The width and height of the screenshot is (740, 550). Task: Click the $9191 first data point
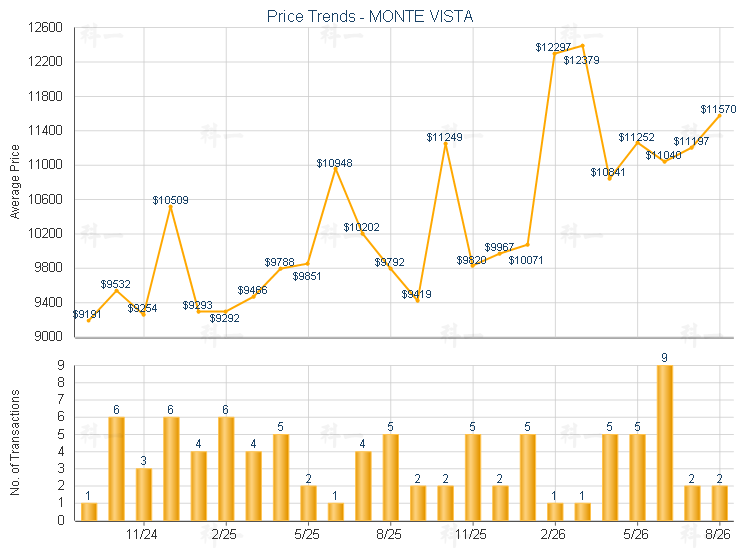(x=89, y=321)
